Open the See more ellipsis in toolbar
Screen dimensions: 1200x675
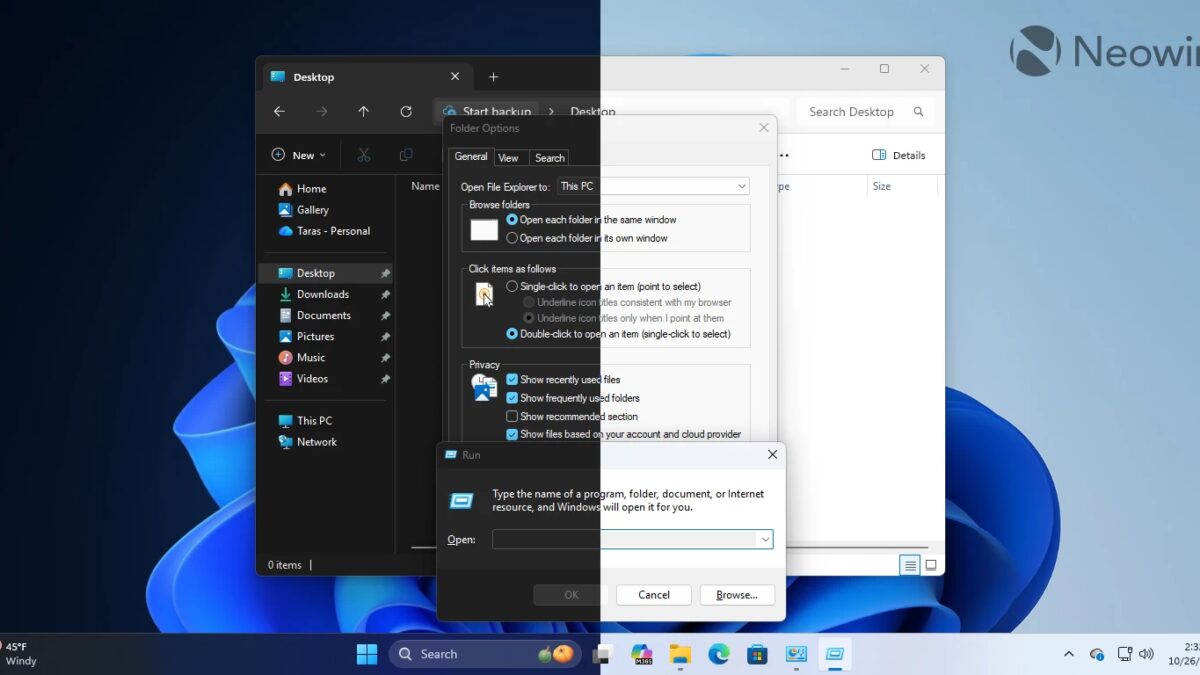click(784, 155)
